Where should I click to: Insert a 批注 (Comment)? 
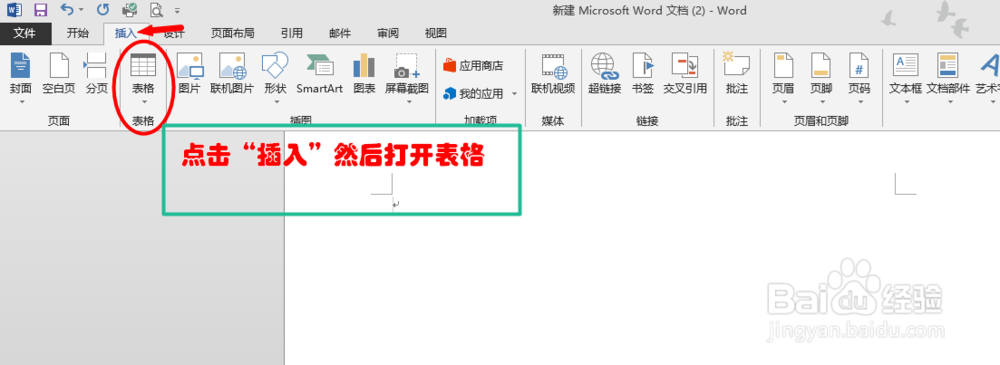[x=737, y=74]
